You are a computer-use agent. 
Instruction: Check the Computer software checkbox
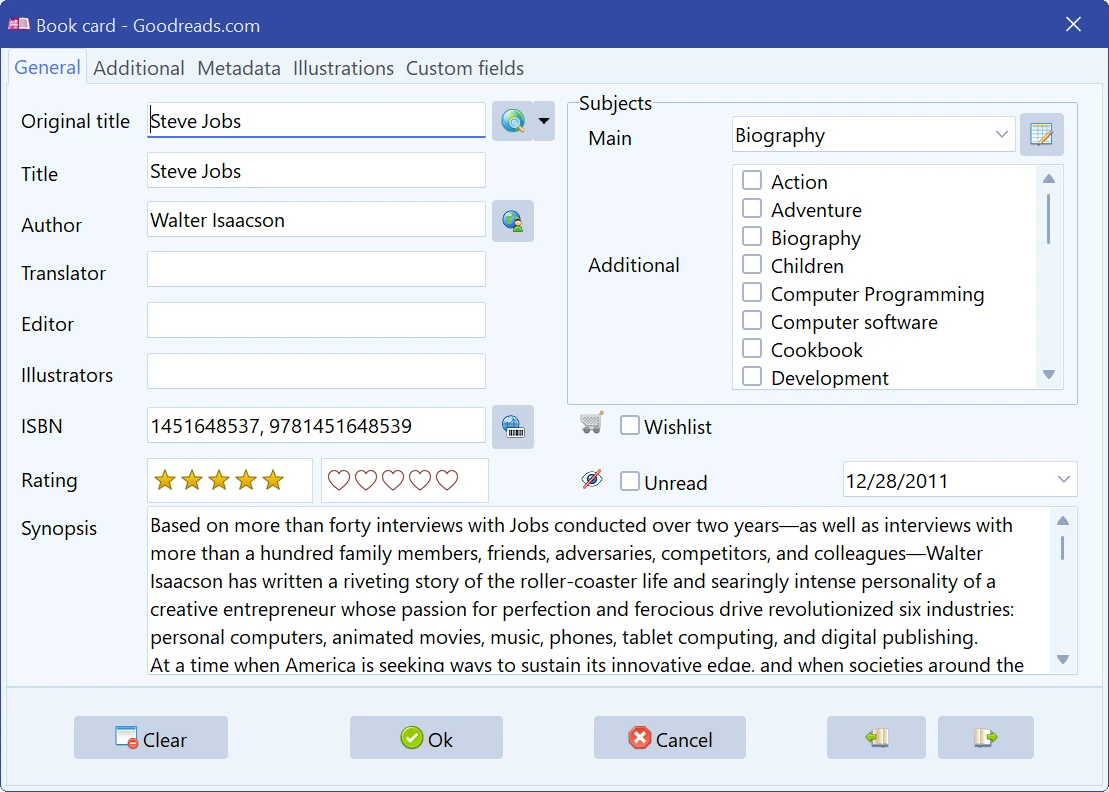click(752, 320)
